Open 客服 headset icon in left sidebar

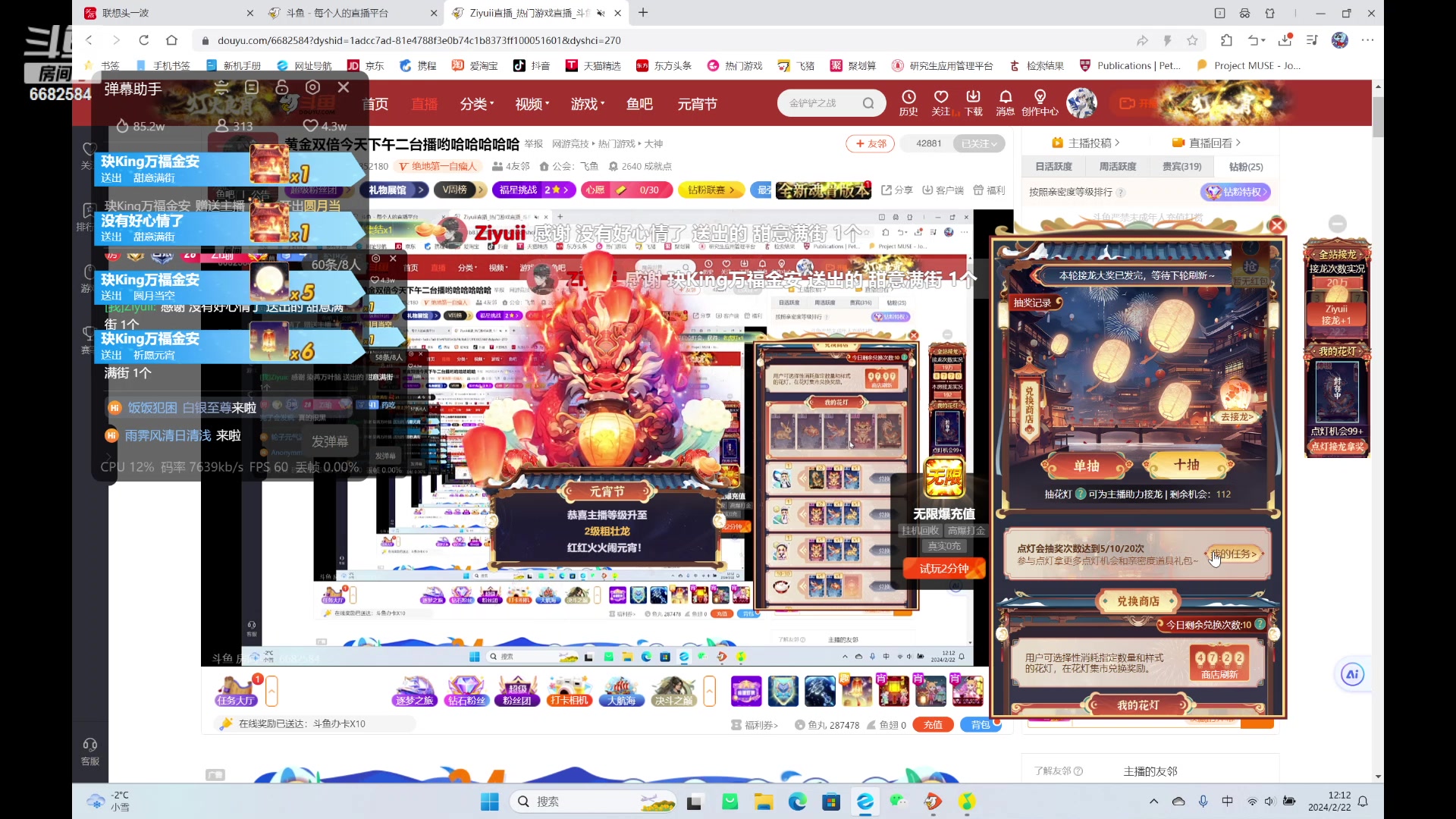pyautogui.click(x=90, y=751)
